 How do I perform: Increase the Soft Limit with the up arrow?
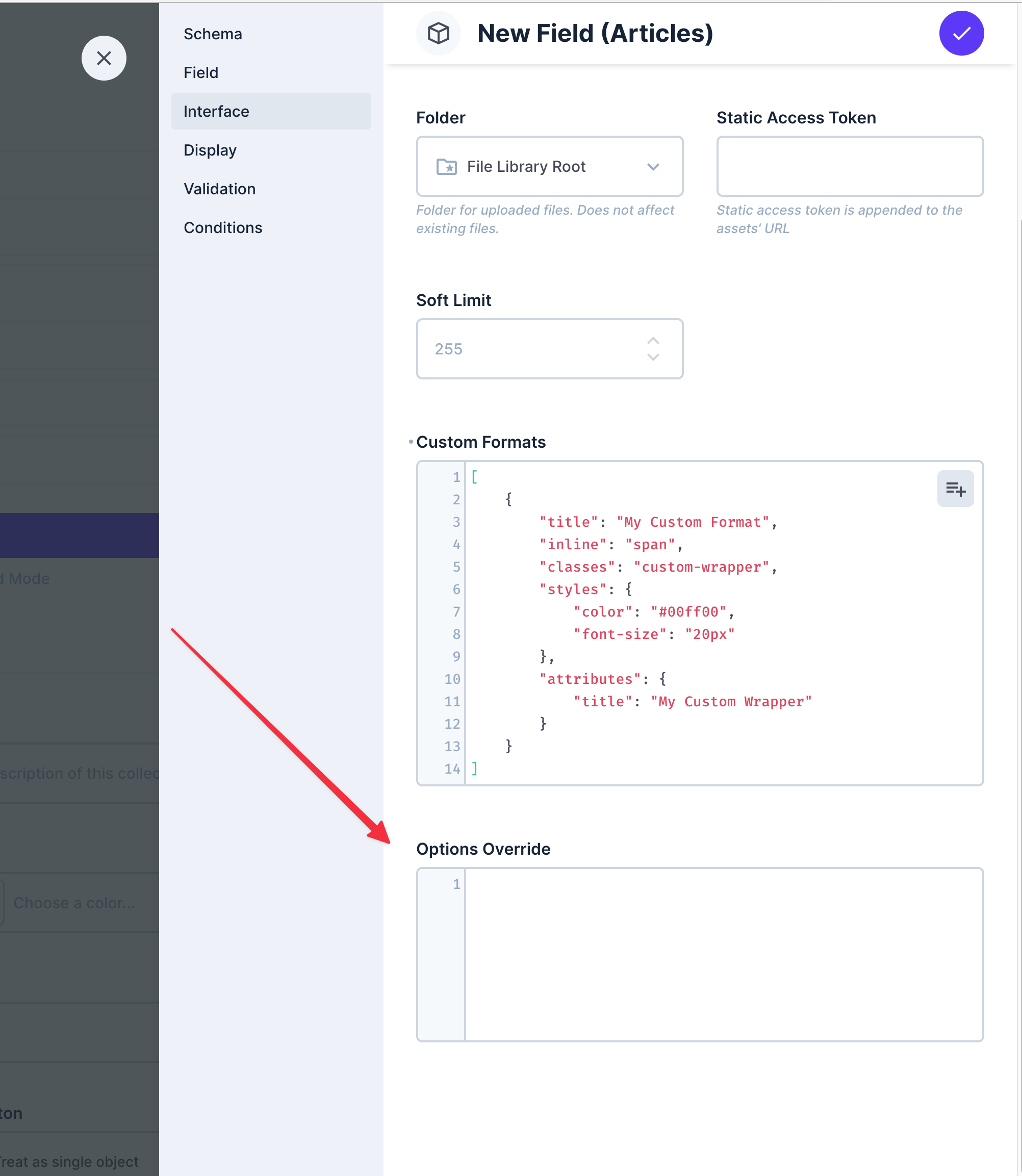coord(653,341)
